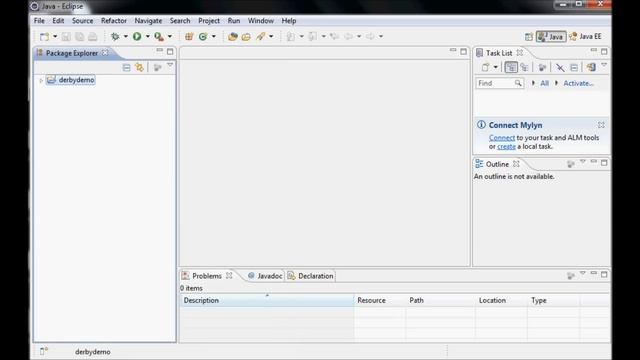The image size is (640, 360).
Task: Click the Type column header
Action: [553, 300]
